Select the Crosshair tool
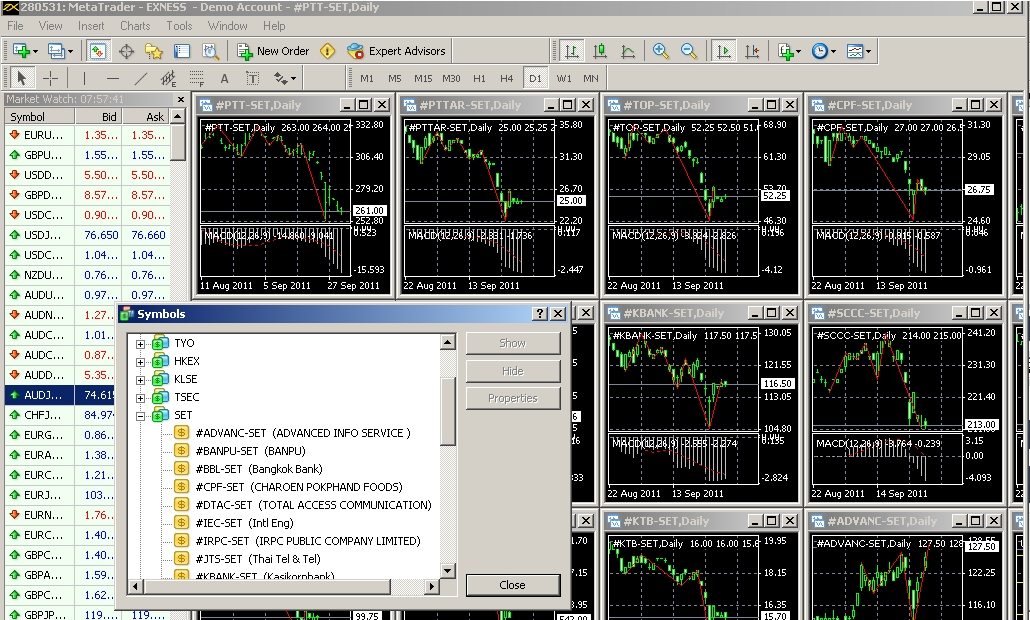1030x620 pixels. (x=50, y=78)
